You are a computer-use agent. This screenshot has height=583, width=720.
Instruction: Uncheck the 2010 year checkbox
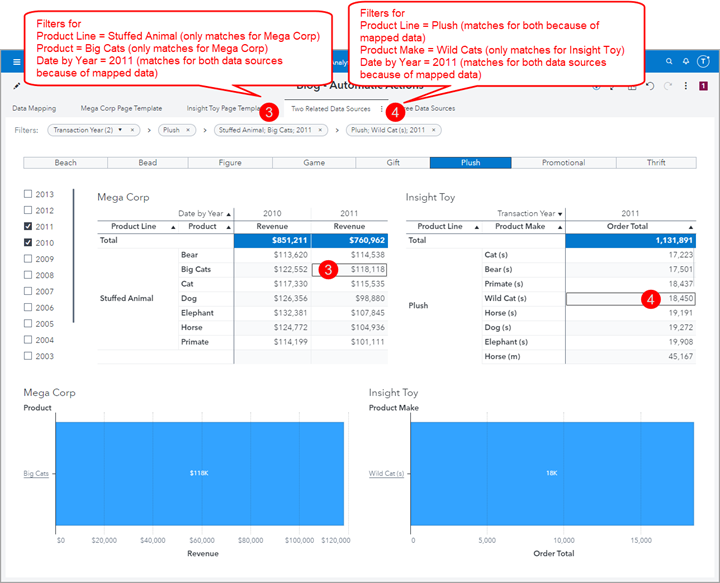[28, 242]
